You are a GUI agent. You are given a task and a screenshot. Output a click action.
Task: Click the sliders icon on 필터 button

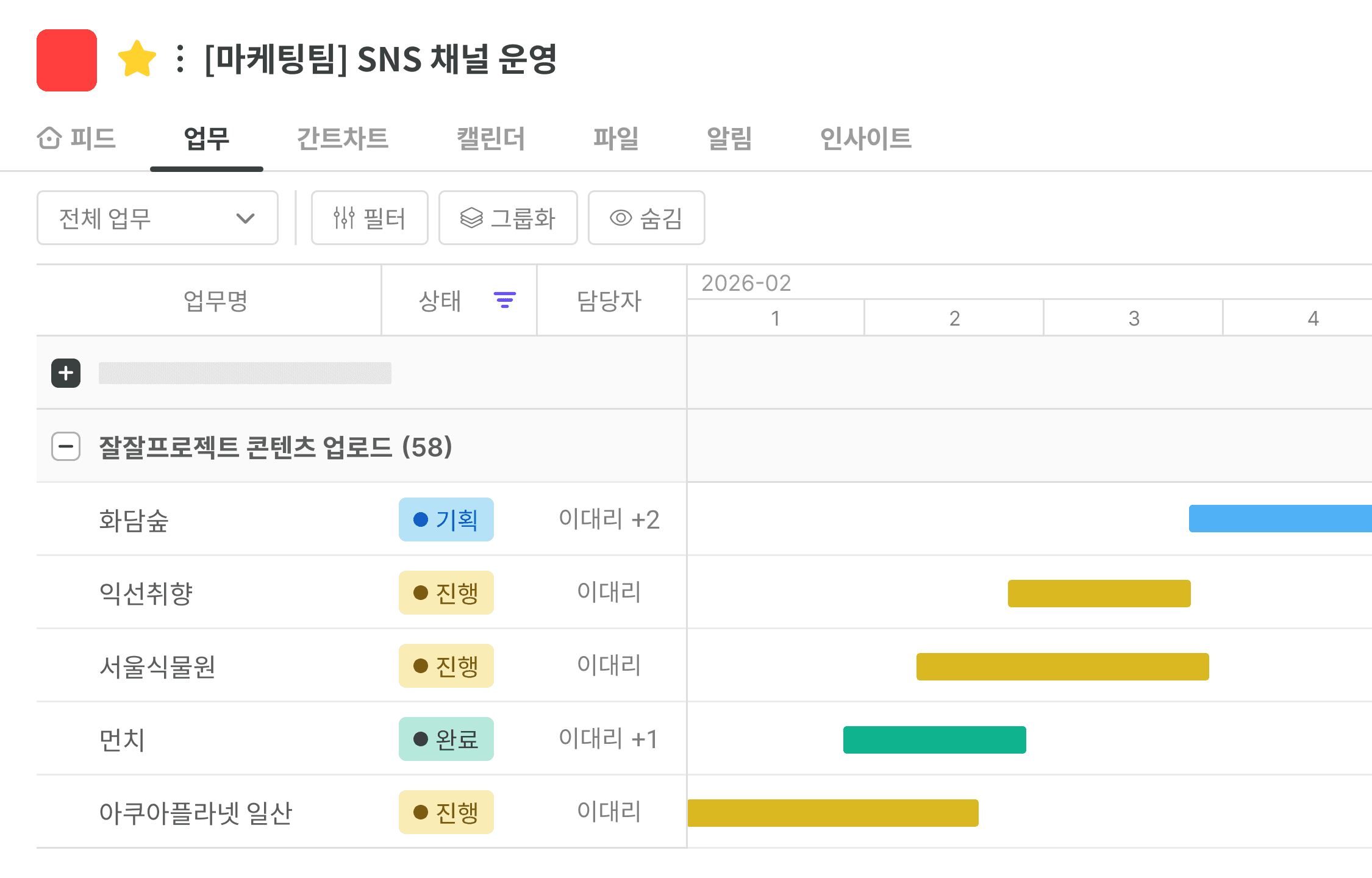pyautogui.click(x=344, y=218)
